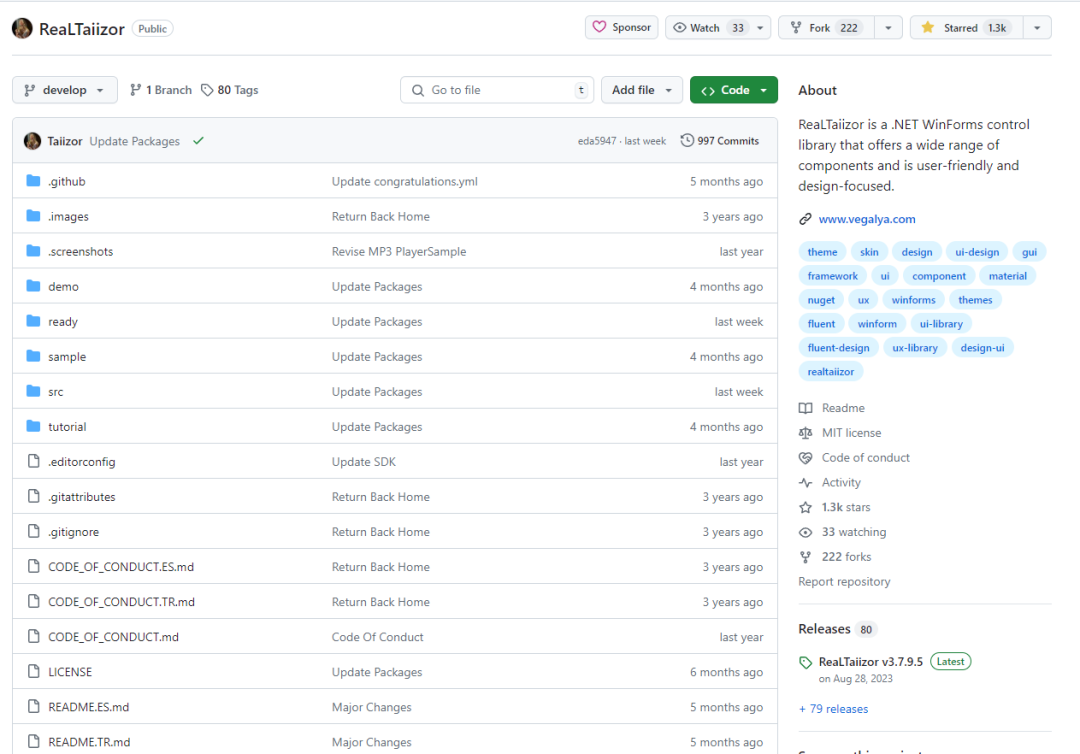Image resolution: width=1080 pixels, height=754 pixels.
Task: Open the Add file dropdown
Action: click(x=642, y=90)
